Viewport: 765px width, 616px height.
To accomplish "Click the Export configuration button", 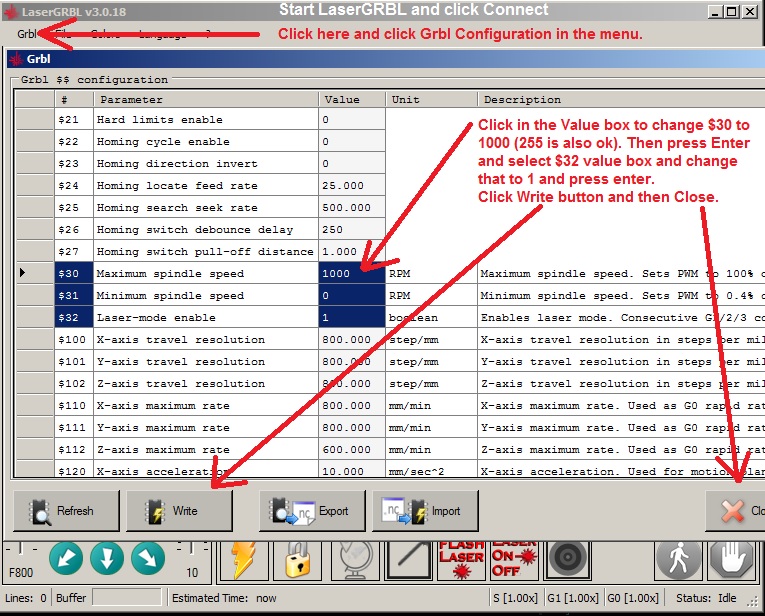I will point(312,511).
